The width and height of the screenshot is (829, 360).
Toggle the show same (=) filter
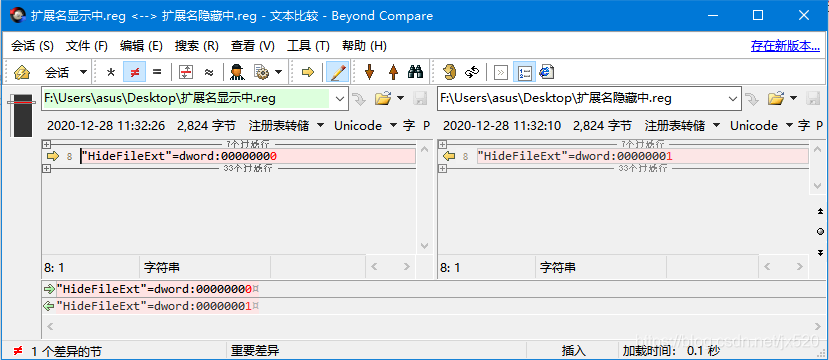[157, 72]
